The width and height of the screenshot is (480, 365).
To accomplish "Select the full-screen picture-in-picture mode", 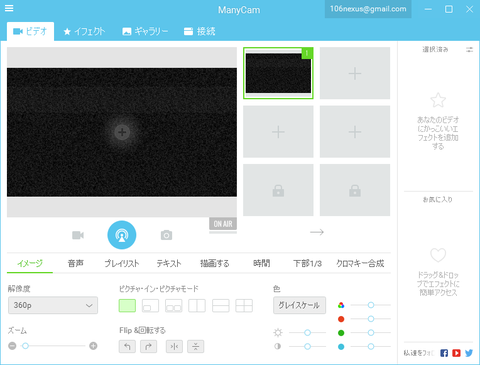I will pyautogui.click(x=127, y=305).
